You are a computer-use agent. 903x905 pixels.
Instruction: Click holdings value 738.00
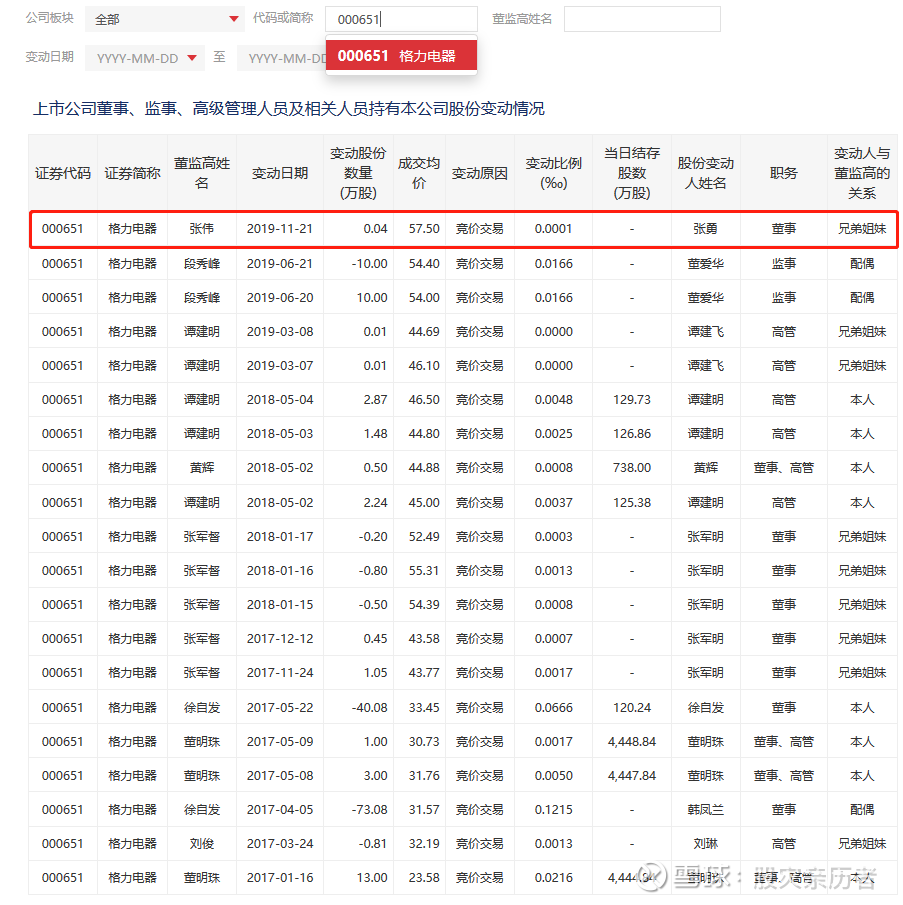click(x=632, y=468)
